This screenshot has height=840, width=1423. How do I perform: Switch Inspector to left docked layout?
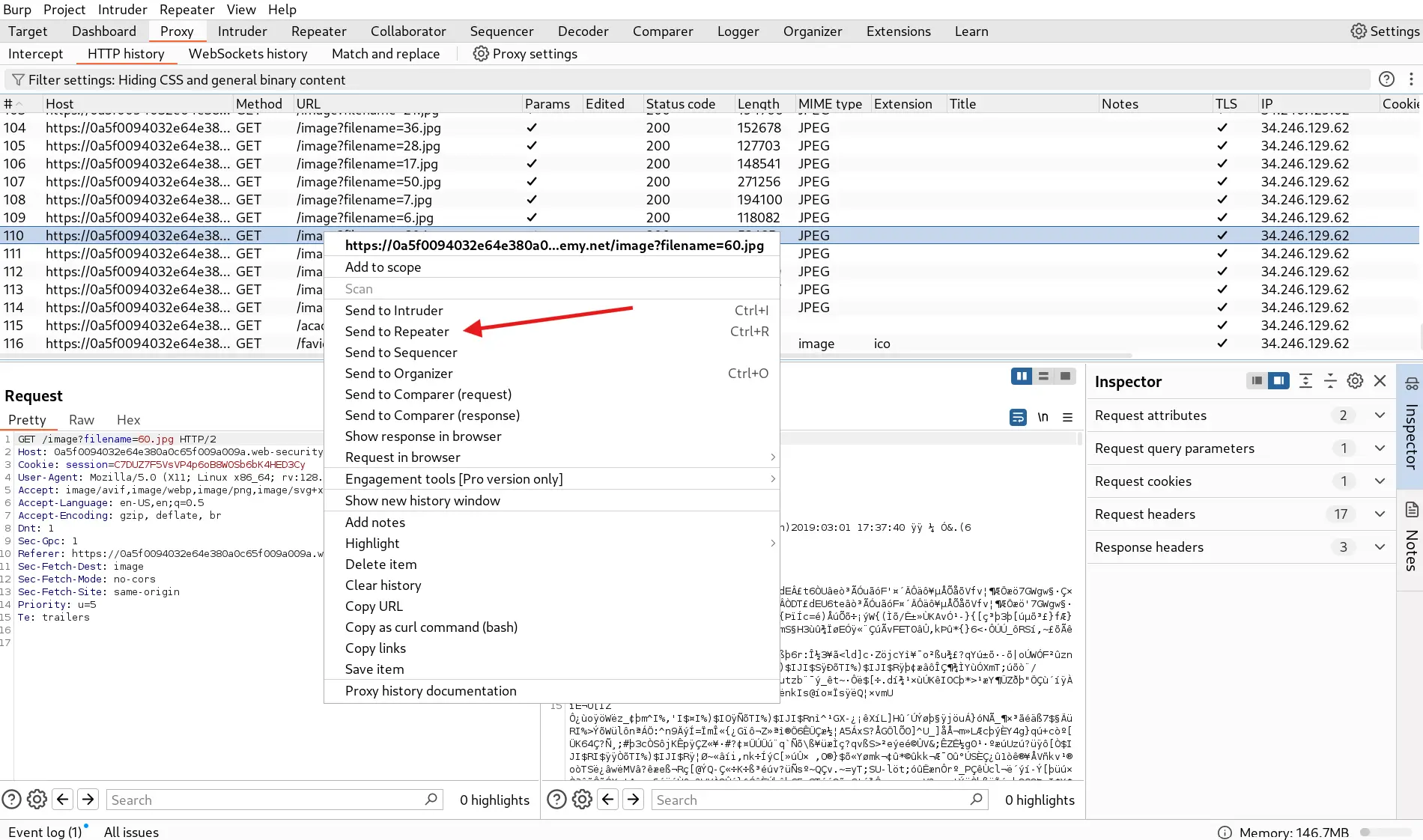pyautogui.click(x=1257, y=381)
